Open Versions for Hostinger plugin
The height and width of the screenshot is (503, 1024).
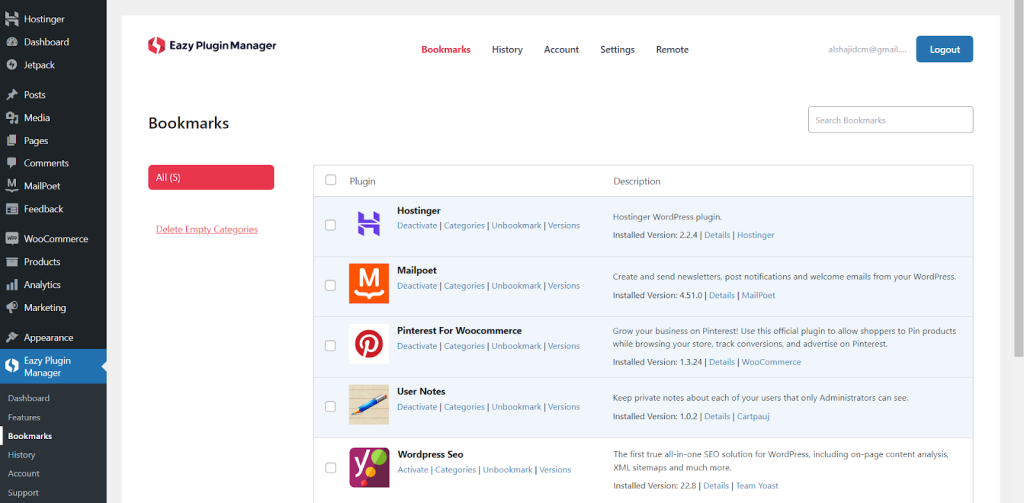point(564,225)
